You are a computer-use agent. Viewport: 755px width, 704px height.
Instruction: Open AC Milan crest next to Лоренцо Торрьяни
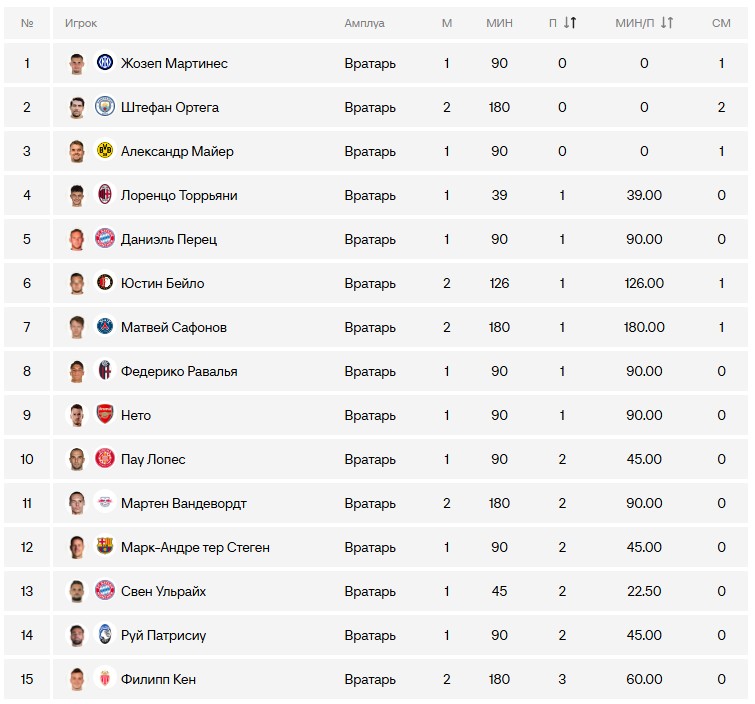point(104,195)
